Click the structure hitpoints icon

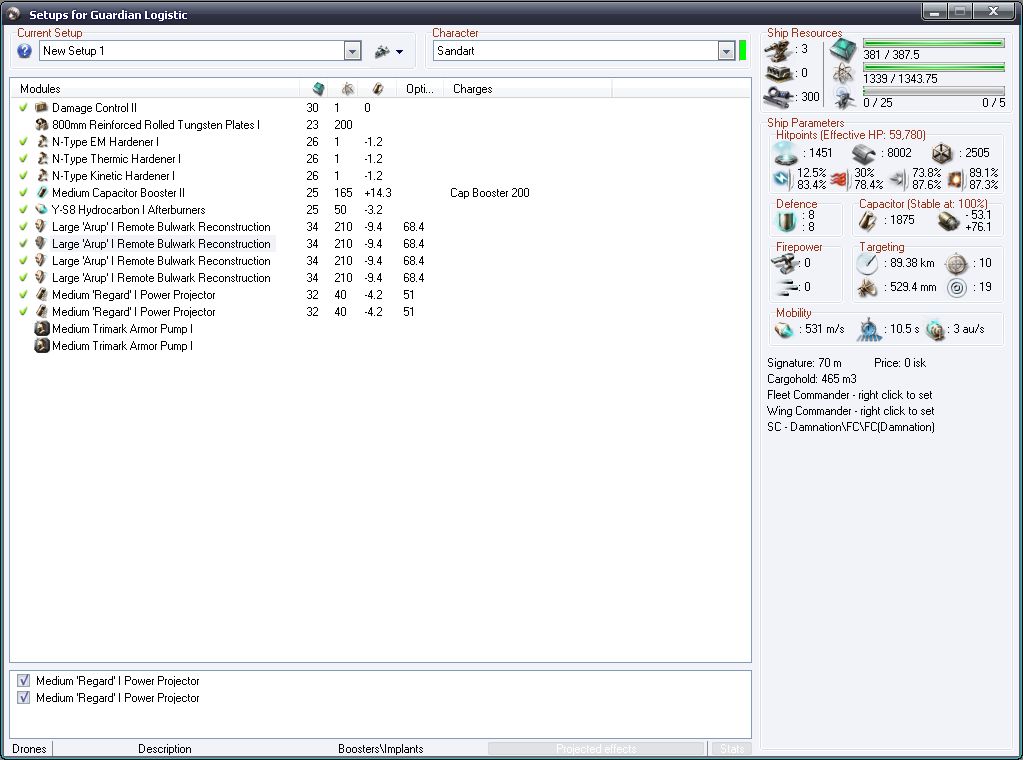coord(941,154)
